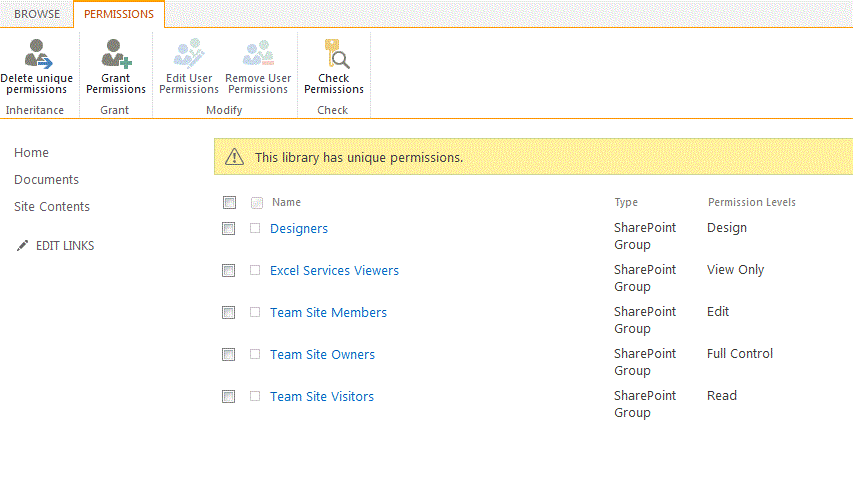Select the PERMISSIONS ribbon tab
This screenshot has width=853, height=486.
(119, 14)
